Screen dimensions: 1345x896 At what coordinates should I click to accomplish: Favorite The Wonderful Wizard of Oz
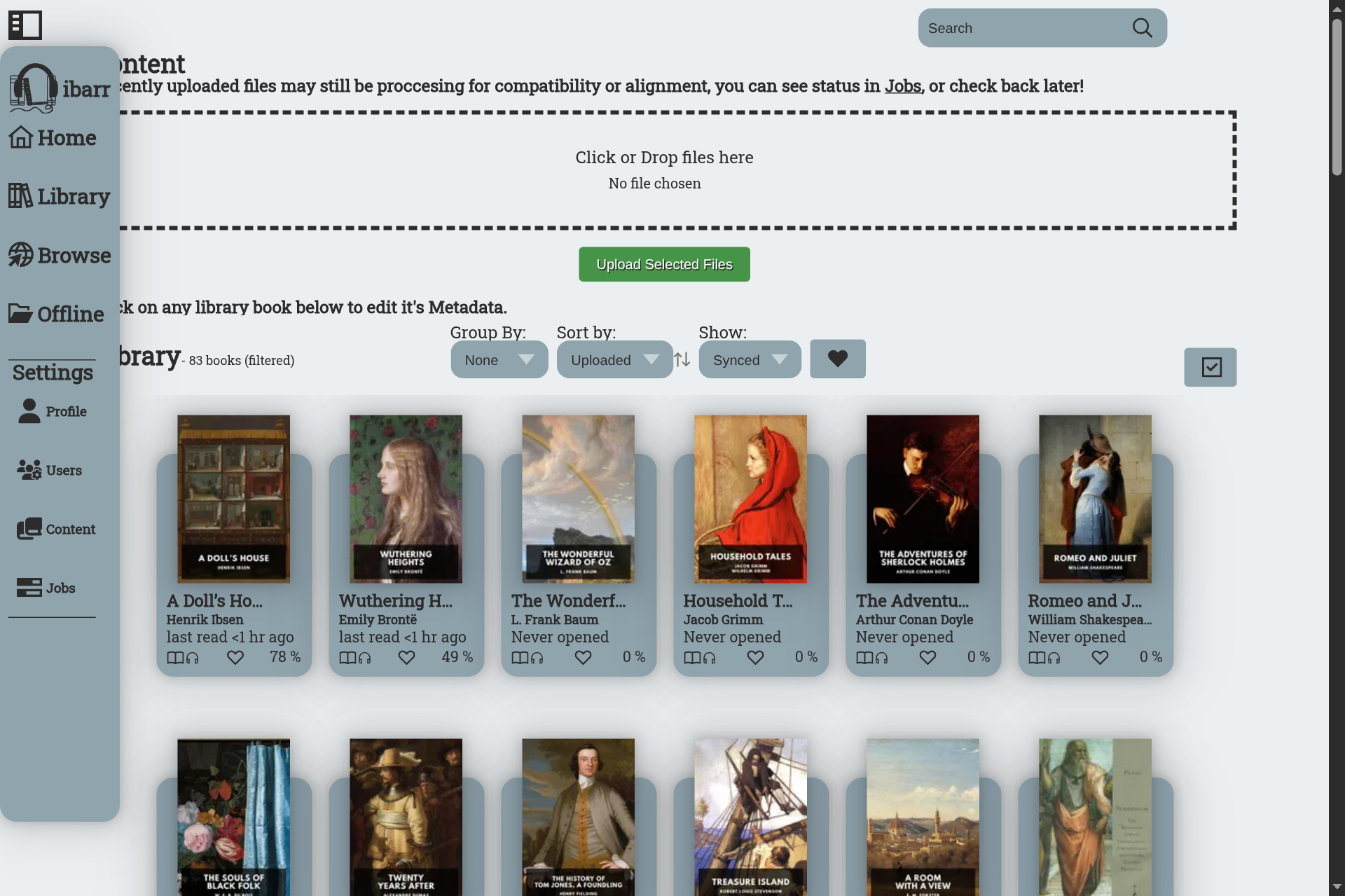tap(583, 658)
